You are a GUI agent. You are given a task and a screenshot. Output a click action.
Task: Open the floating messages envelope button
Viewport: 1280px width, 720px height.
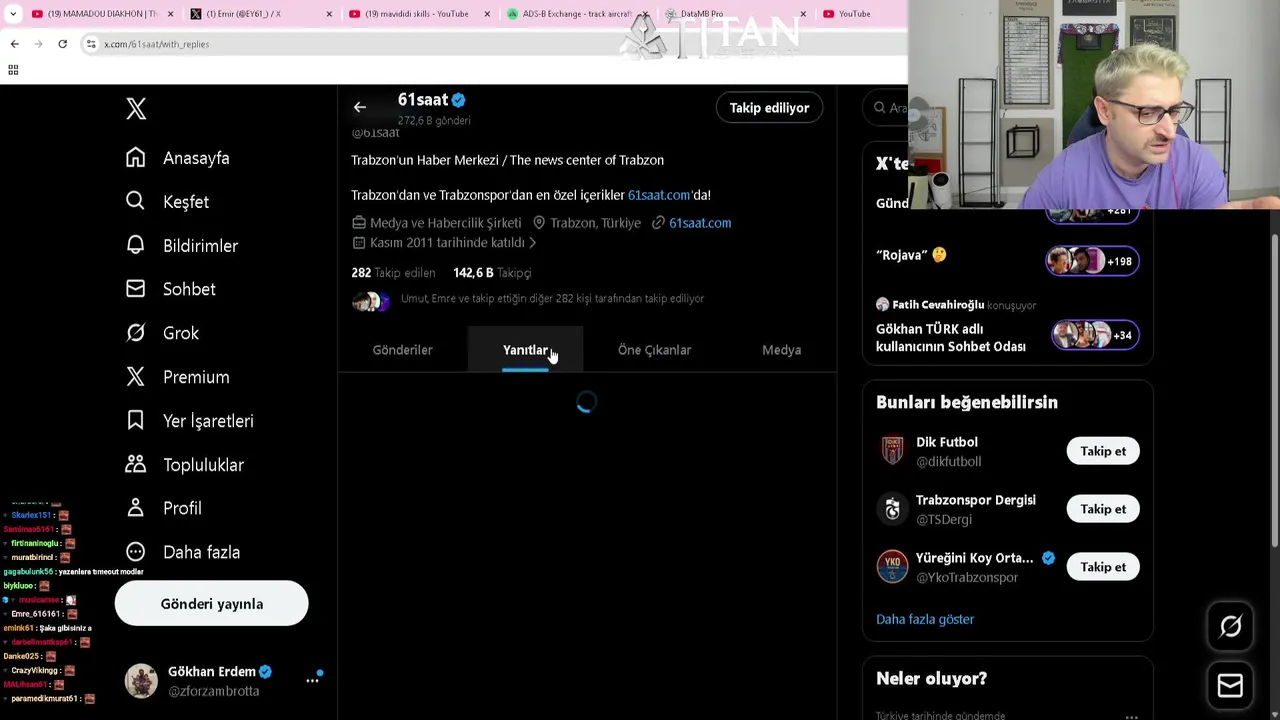tap(1230, 686)
